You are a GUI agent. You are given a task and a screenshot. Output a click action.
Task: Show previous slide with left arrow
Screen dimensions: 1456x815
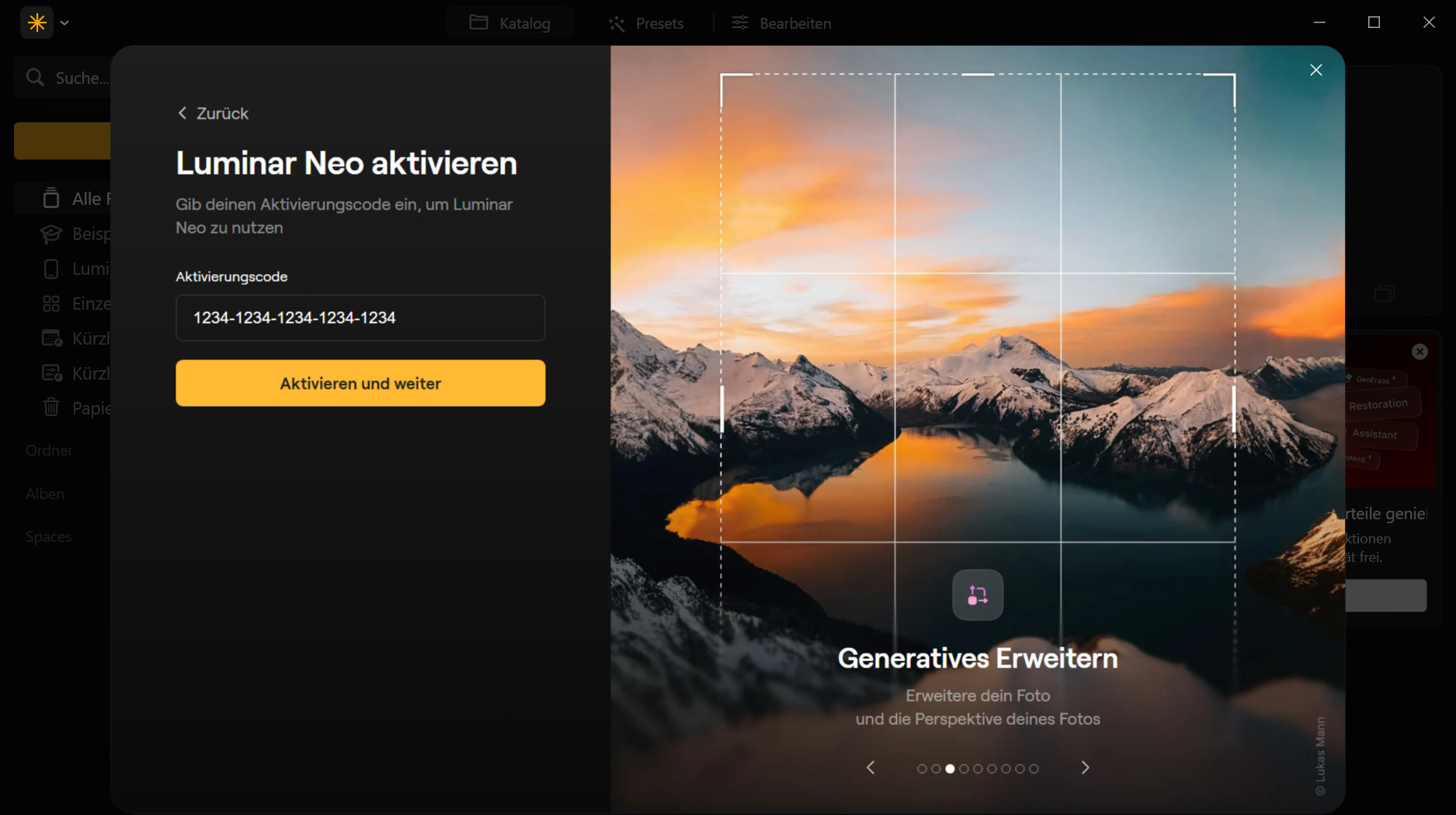click(870, 768)
